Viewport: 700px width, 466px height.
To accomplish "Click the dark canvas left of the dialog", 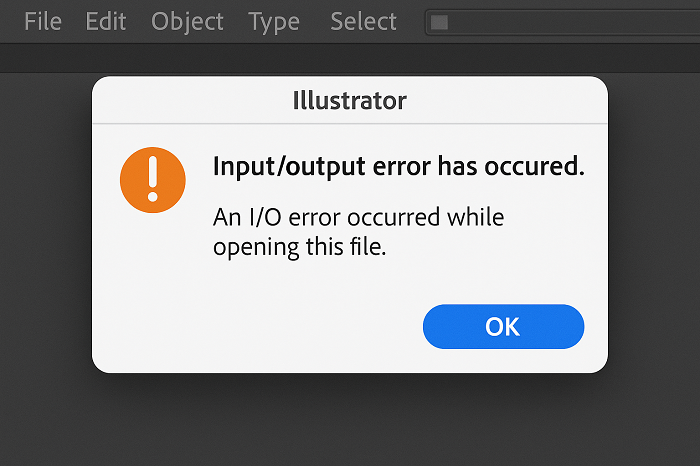I will click(45, 250).
